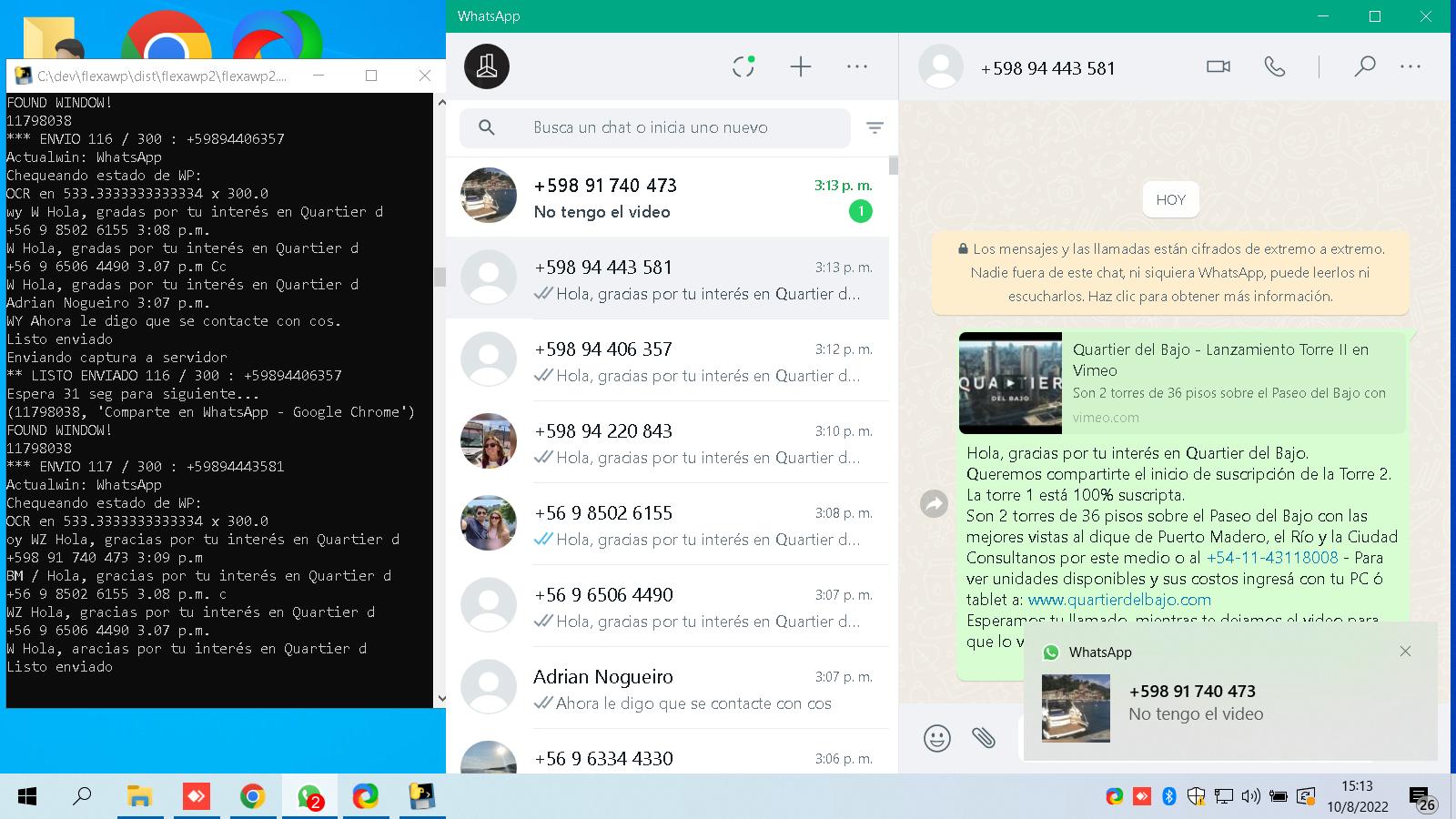The width and height of the screenshot is (1456, 819).
Task: Open File Explorer from the taskbar
Action: point(139,797)
